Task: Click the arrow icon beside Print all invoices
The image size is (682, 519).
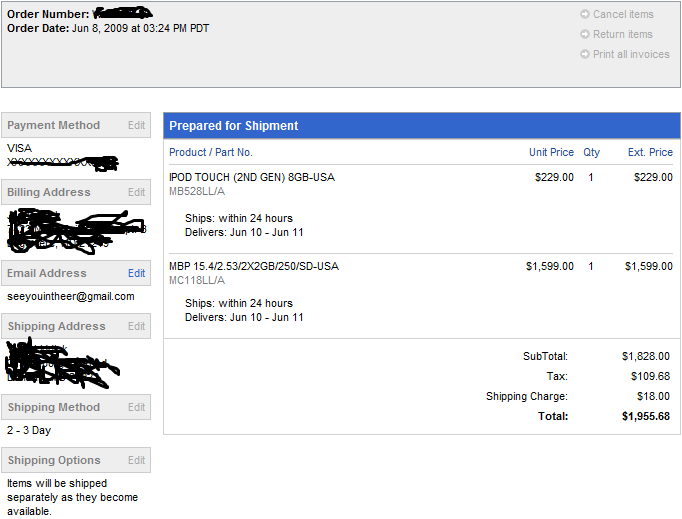Action: [x=585, y=54]
